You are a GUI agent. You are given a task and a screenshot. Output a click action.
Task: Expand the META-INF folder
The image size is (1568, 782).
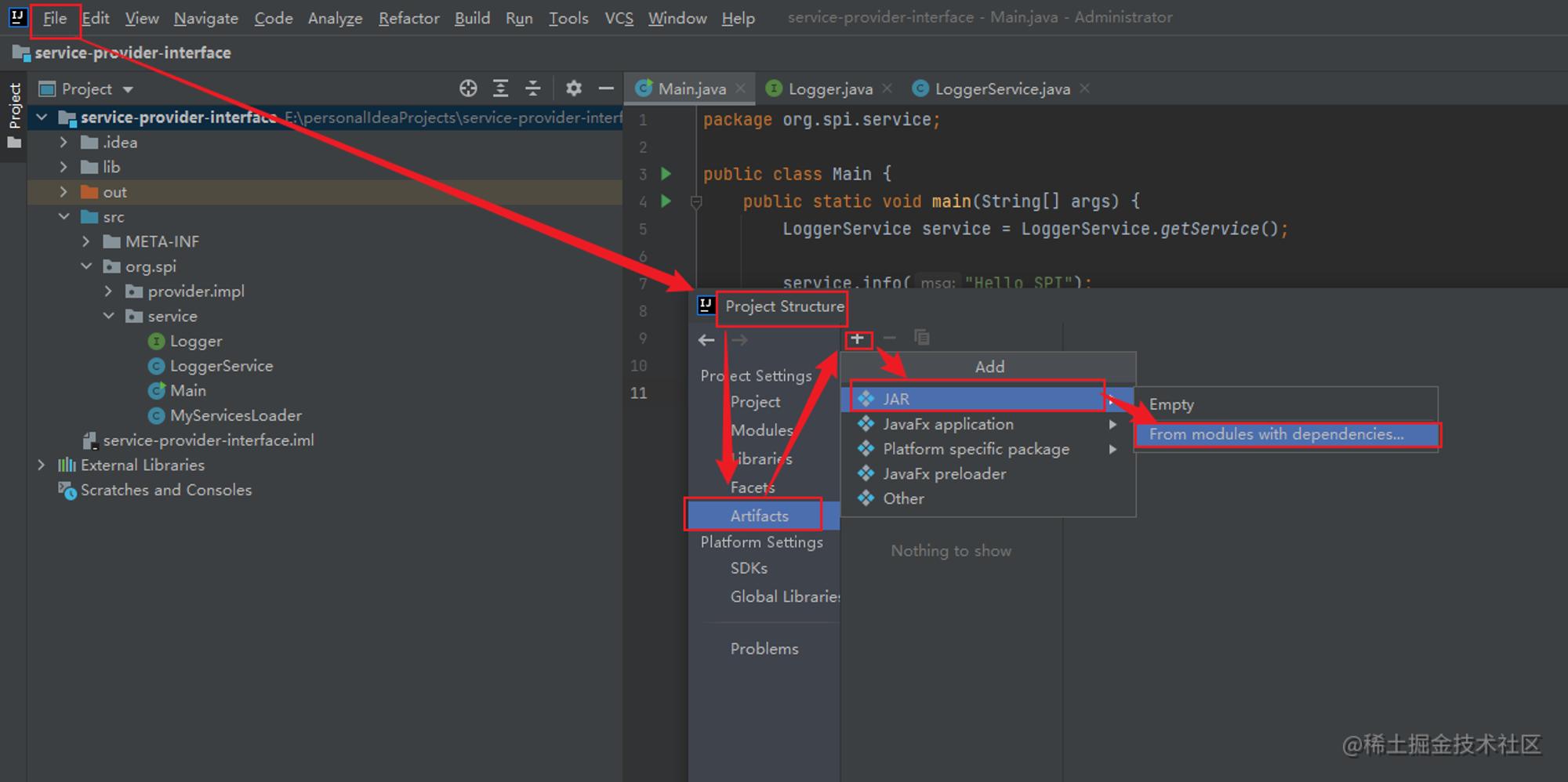[x=86, y=242]
